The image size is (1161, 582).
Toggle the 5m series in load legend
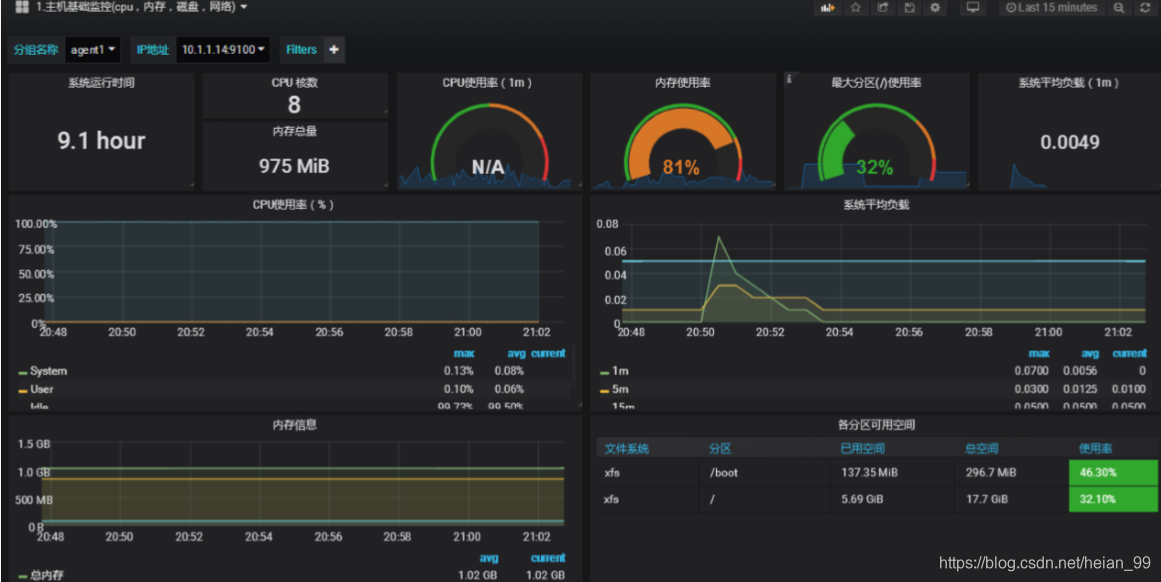[620, 389]
